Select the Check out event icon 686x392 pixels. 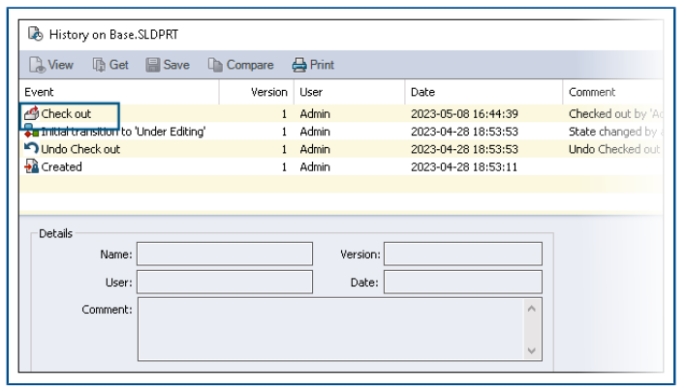pyautogui.click(x=32, y=113)
